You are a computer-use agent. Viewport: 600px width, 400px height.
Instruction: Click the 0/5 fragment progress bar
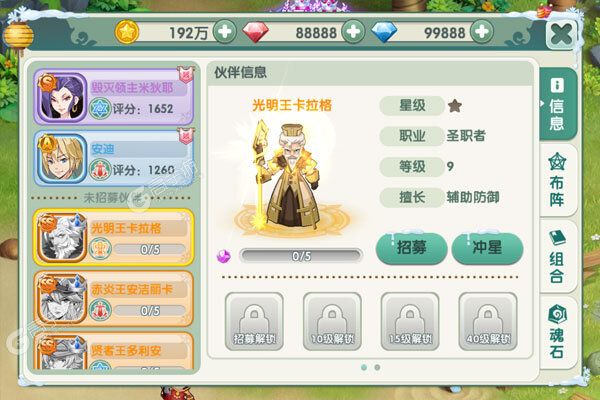[301, 256]
